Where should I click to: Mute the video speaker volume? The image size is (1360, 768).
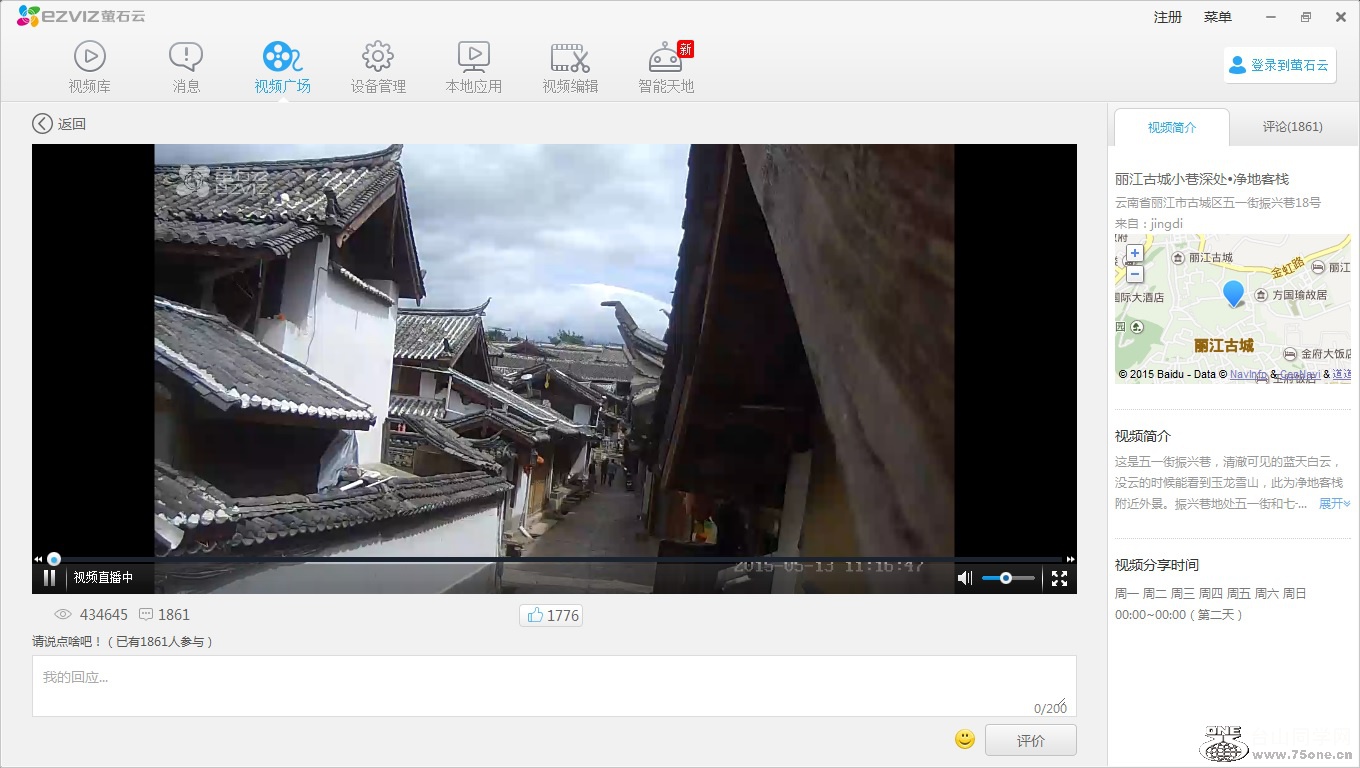[964, 578]
